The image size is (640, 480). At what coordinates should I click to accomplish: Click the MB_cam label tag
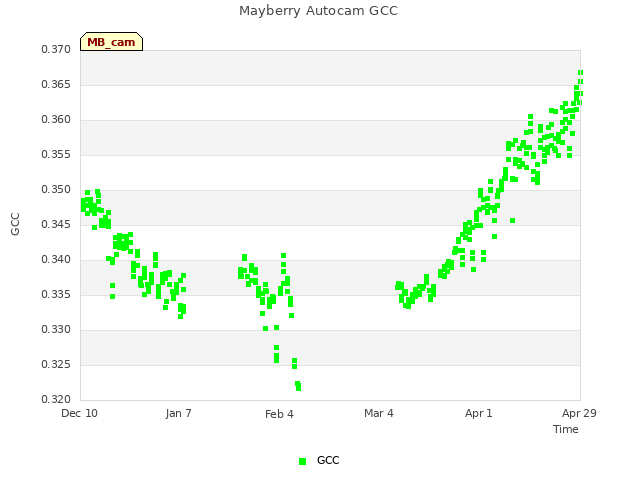coord(111,42)
